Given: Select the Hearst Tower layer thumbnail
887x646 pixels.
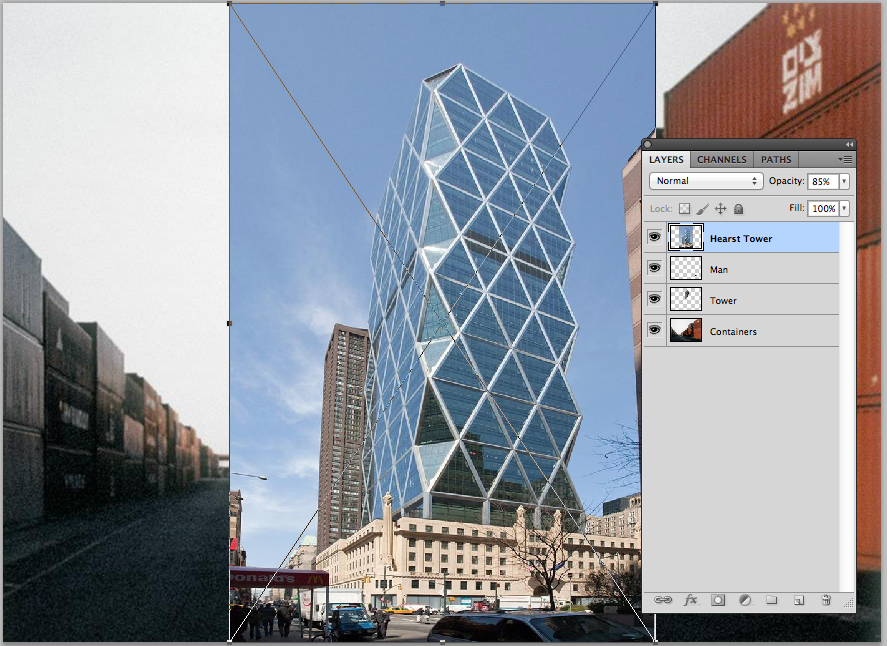Looking at the screenshot, I should 686,237.
